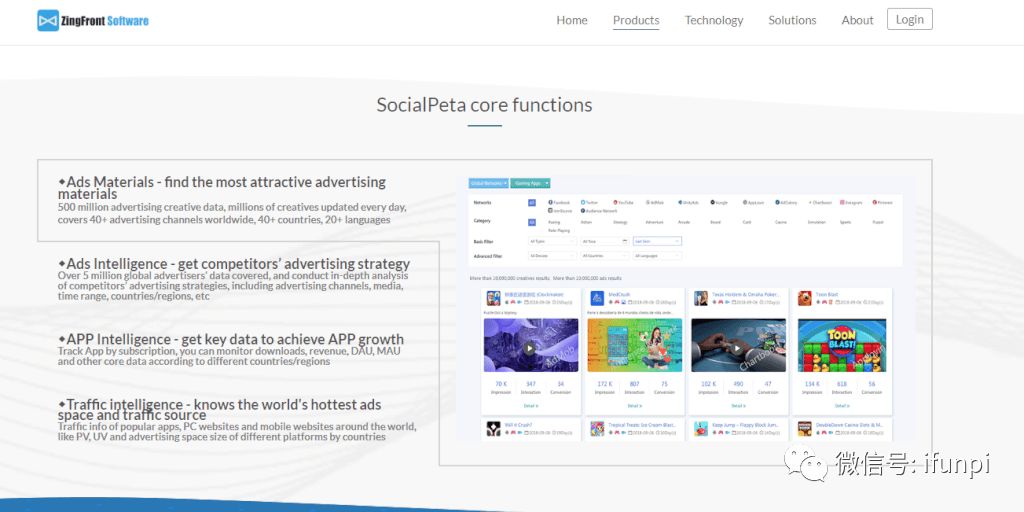The height and width of the screenshot is (512, 1024).
Task: Select the Ads Materials feature heading
Action: coord(222,187)
